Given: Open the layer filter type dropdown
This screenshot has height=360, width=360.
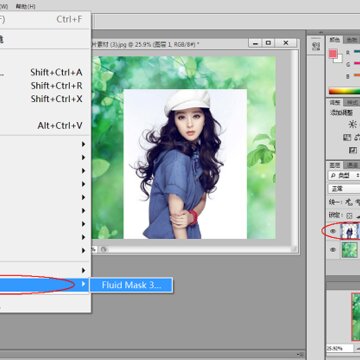Looking at the screenshot, I should (344, 175).
